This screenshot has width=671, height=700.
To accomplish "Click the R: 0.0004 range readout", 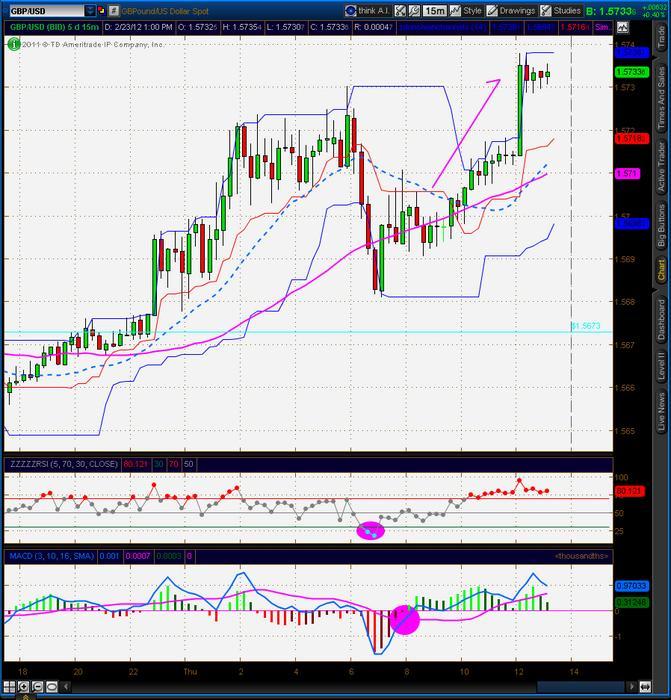I will point(373,27).
